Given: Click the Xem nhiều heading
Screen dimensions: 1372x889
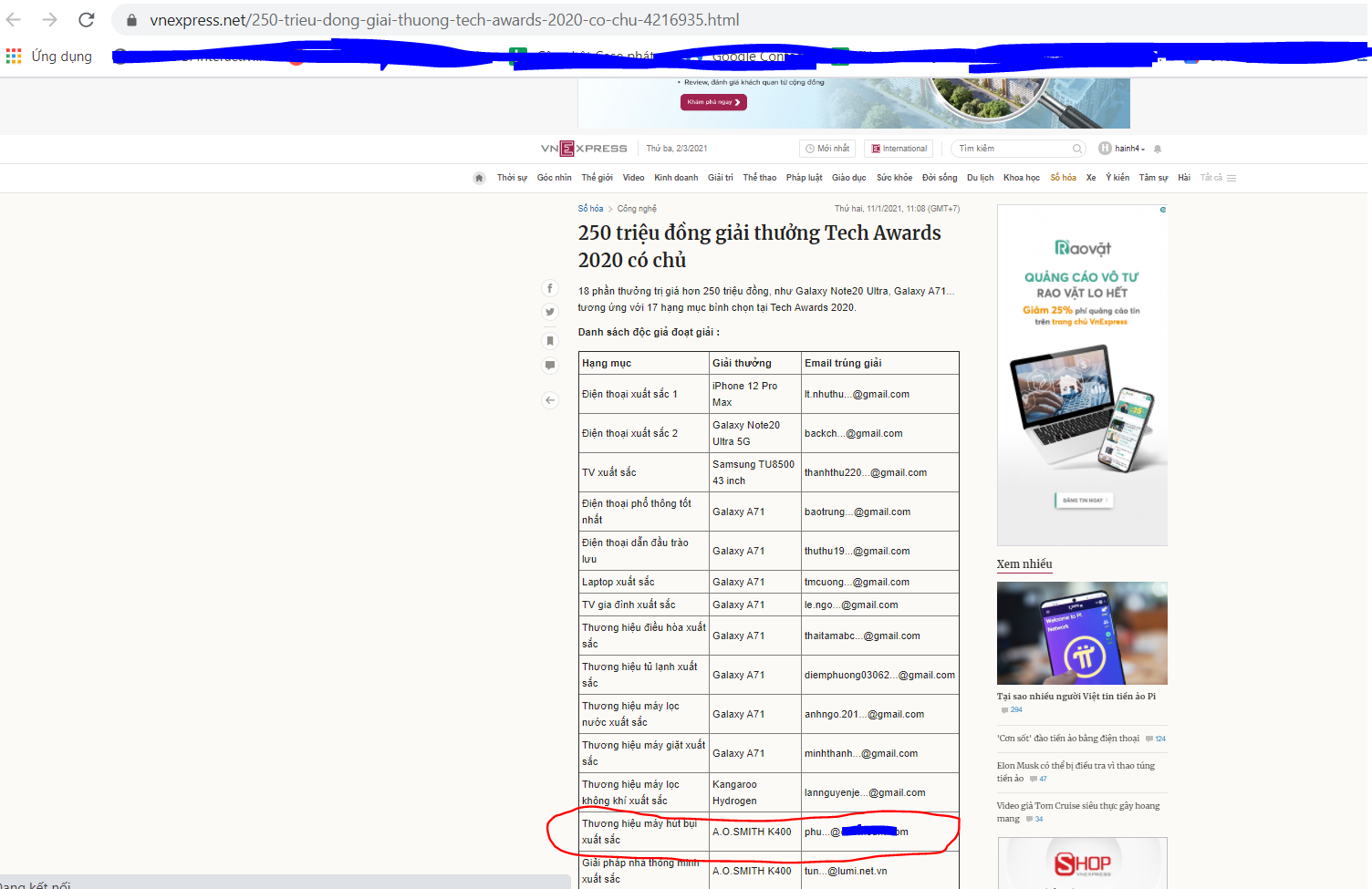Looking at the screenshot, I should [x=1024, y=564].
